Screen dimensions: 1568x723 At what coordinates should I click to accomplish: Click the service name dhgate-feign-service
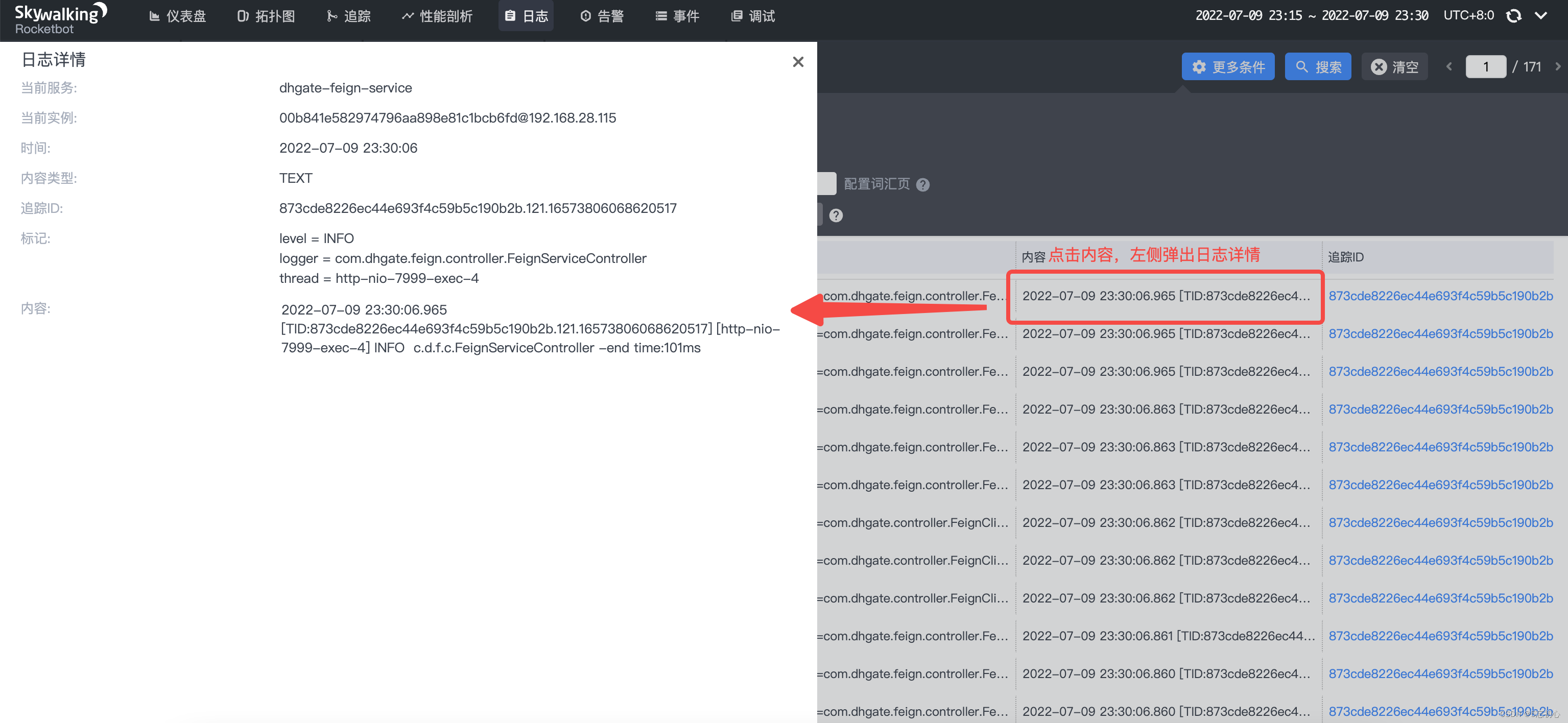(346, 88)
